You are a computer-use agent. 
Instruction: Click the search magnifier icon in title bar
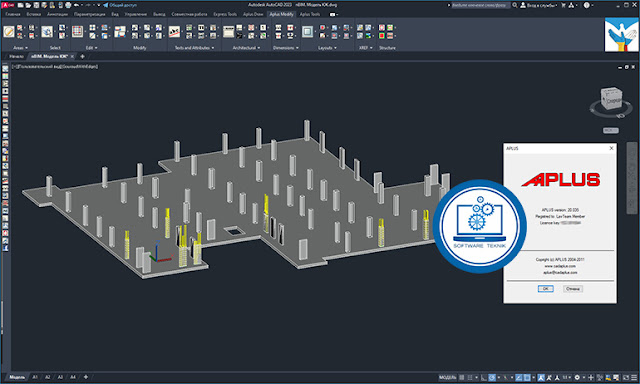515,5
